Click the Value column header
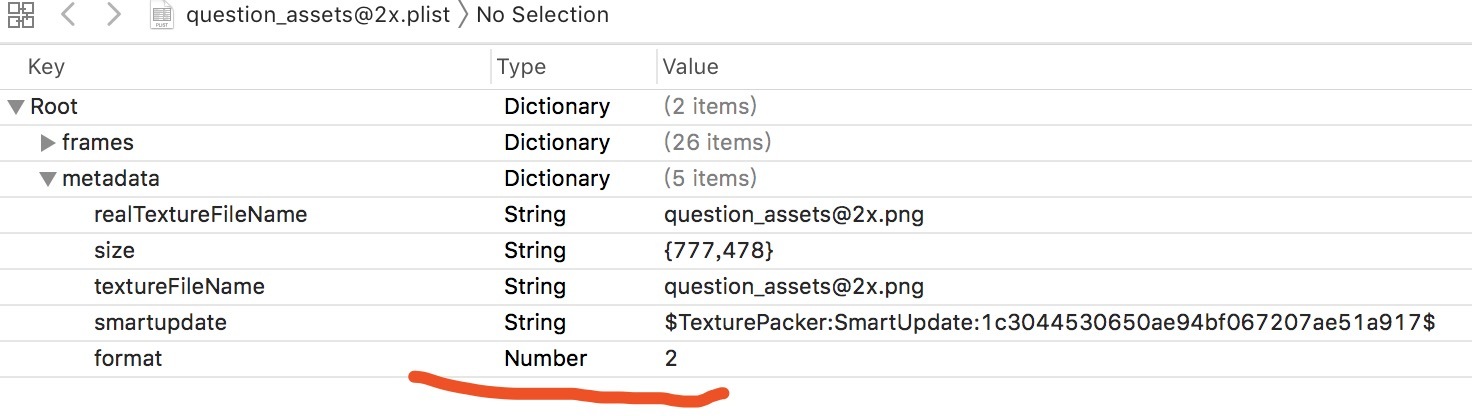This screenshot has height=416, width=1472. point(691,67)
